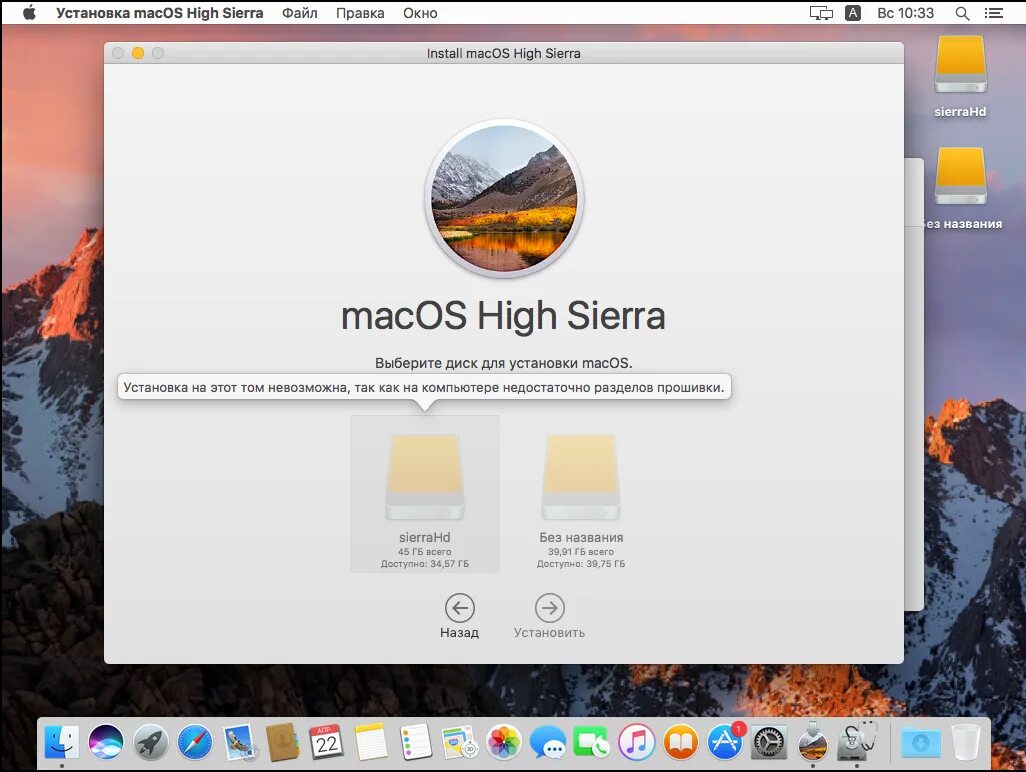Click the 39,91 ГБ всего text
Image resolution: width=1026 pixels, height=772 pixels.
pyautogui.click(x=580, y=552)
